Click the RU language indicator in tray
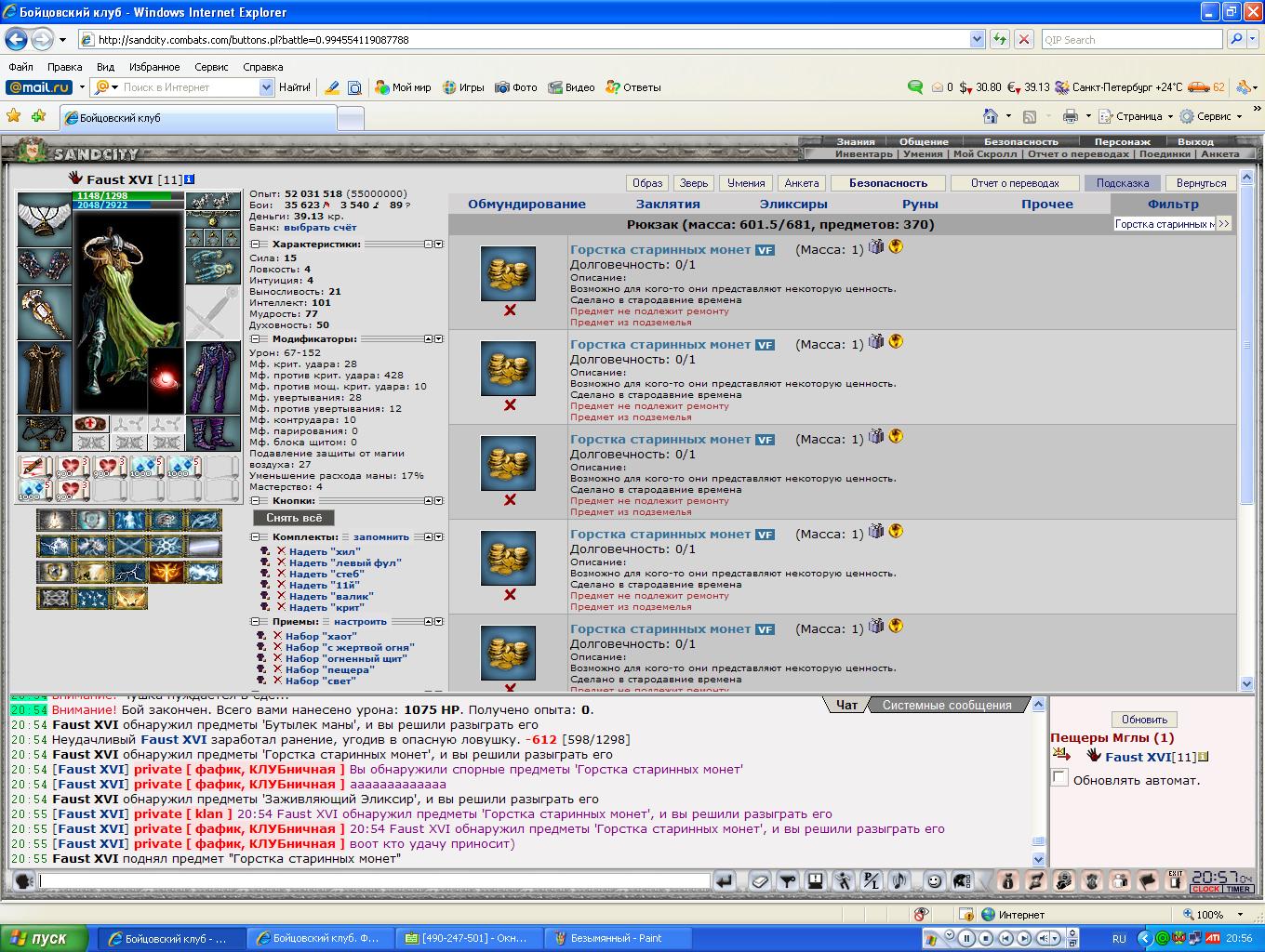This screenshot has height=952, width=1265. (1119, 939)
